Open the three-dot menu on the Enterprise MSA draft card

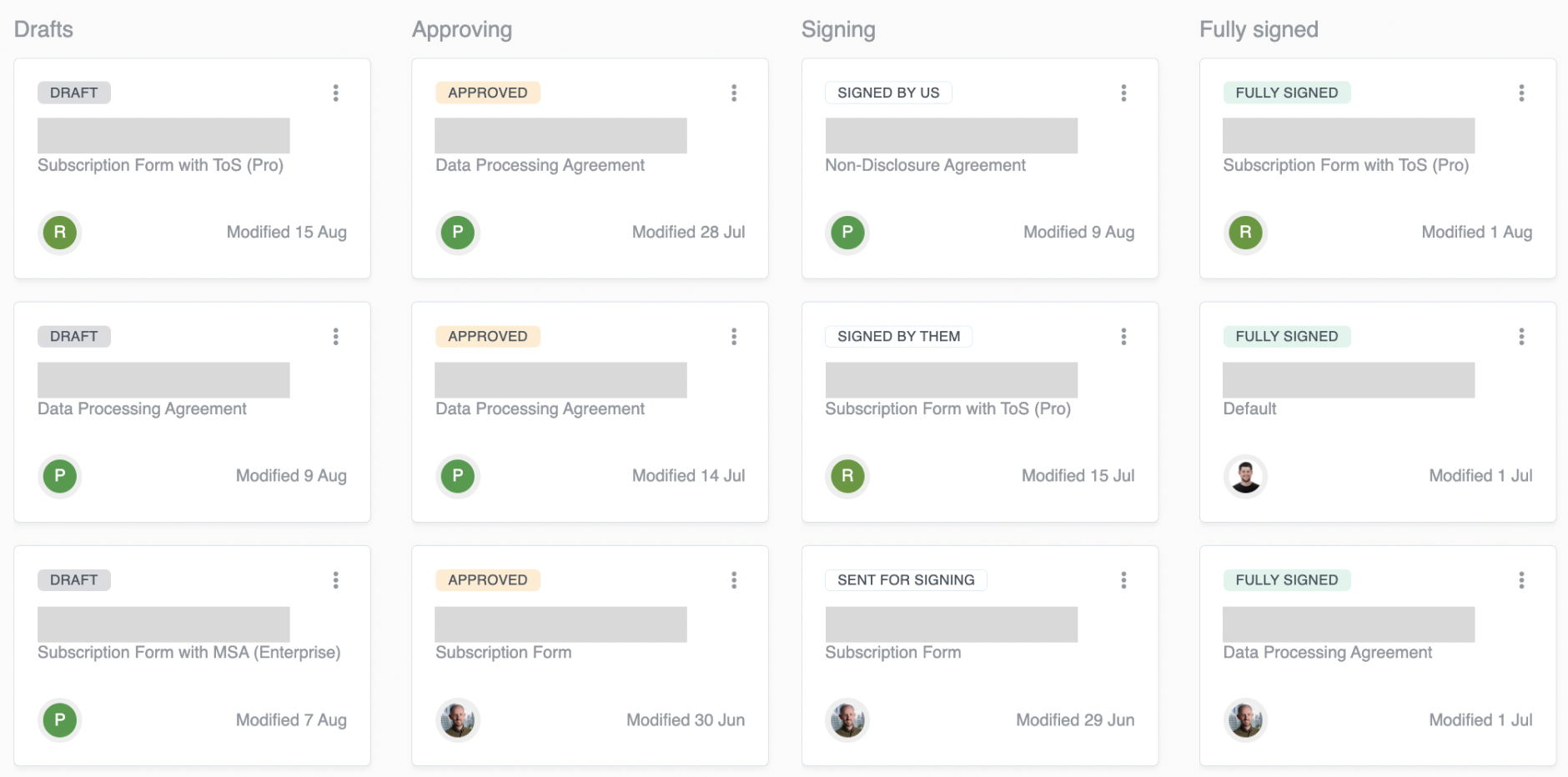[x=336, y=579]
